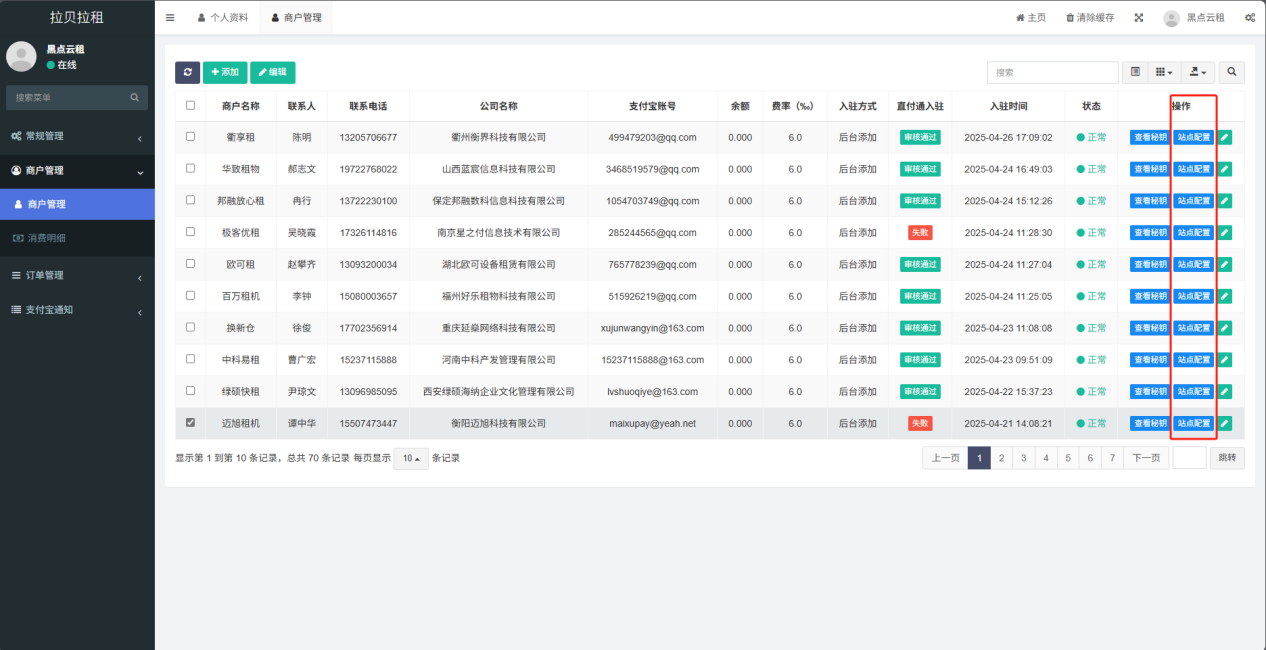Screen dimensions: 1266x650
Task: Switch to the 个人资料 tab
Action: [221, 18]
